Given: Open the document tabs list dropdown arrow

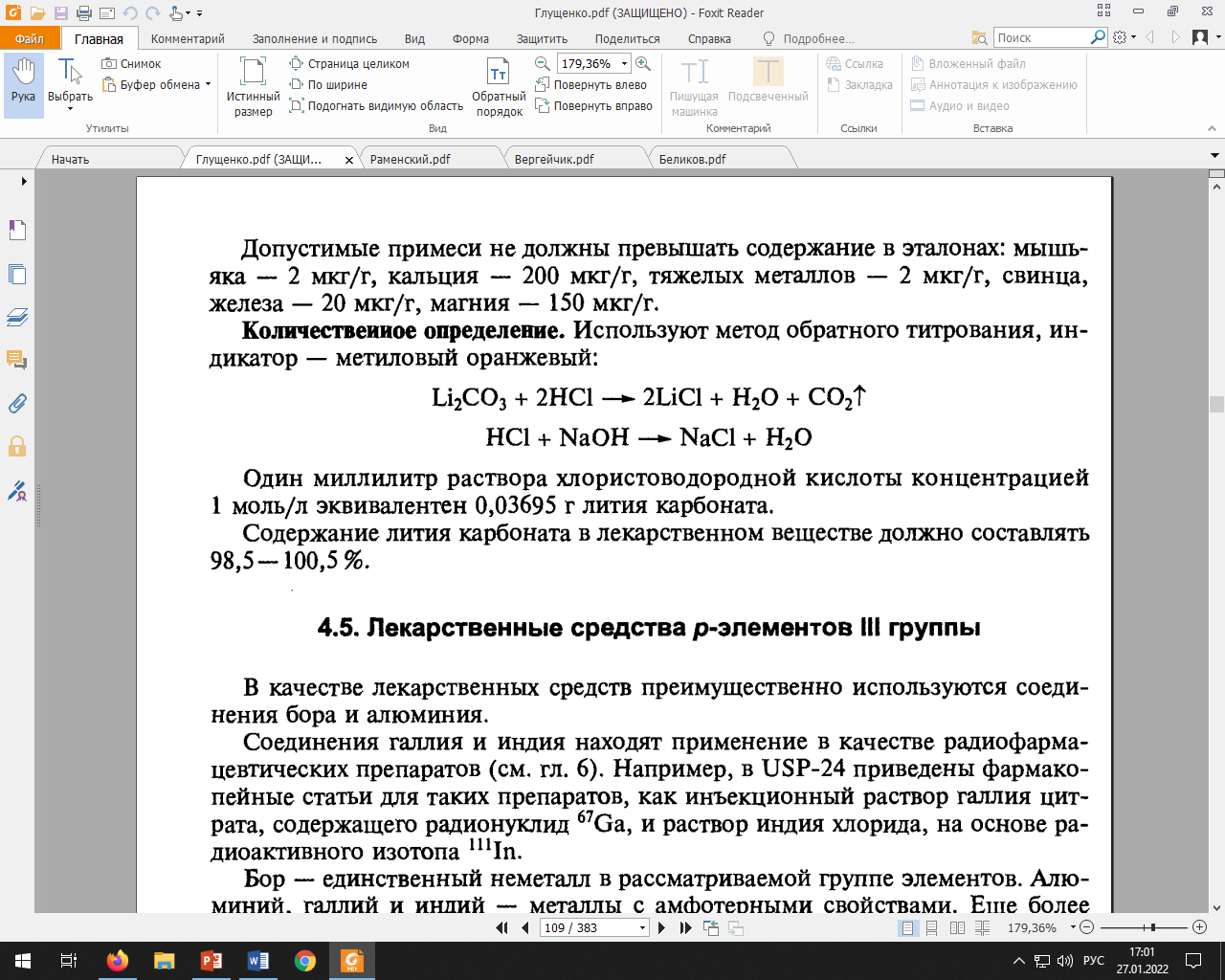Looking at the screenshot, I should (x=1215, y=155).
